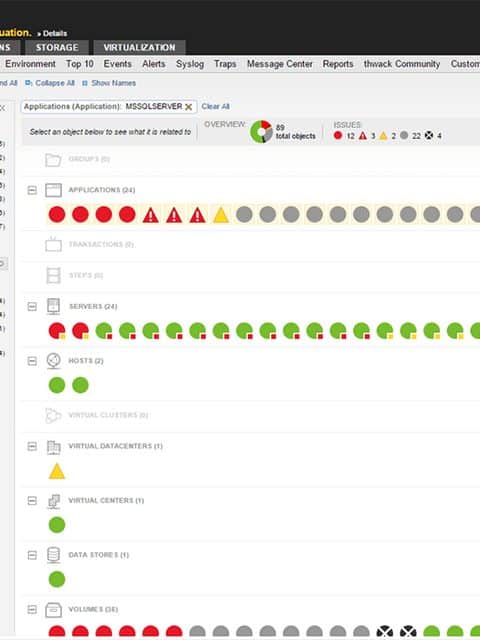Click the Details breadcrumb
Image resolution: width=480 pixels, height=640 pixels.
point(54,33)
